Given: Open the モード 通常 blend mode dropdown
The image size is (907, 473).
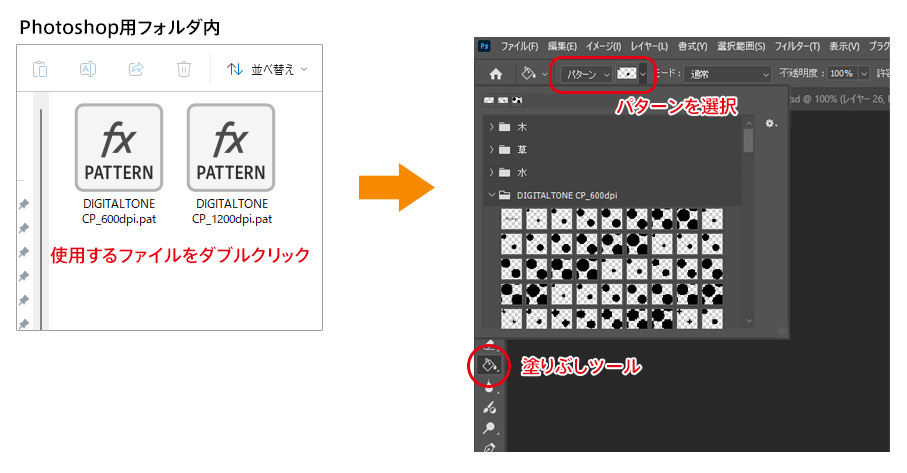Looking at the screenshot, I should [x=728, y=74].
